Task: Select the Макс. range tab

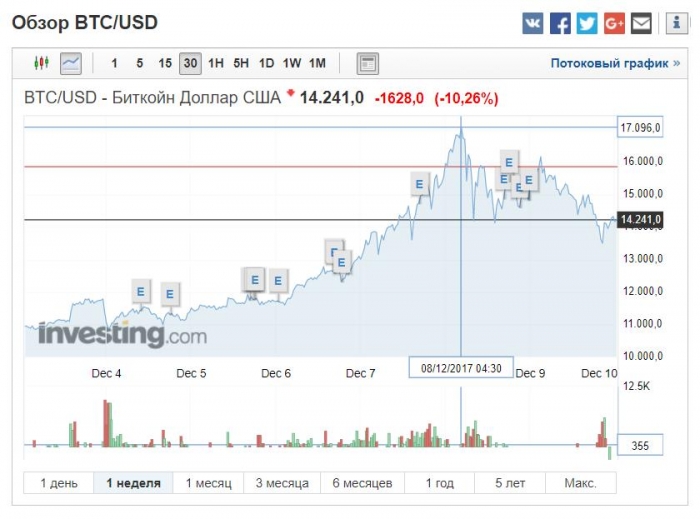Action: 580,483
